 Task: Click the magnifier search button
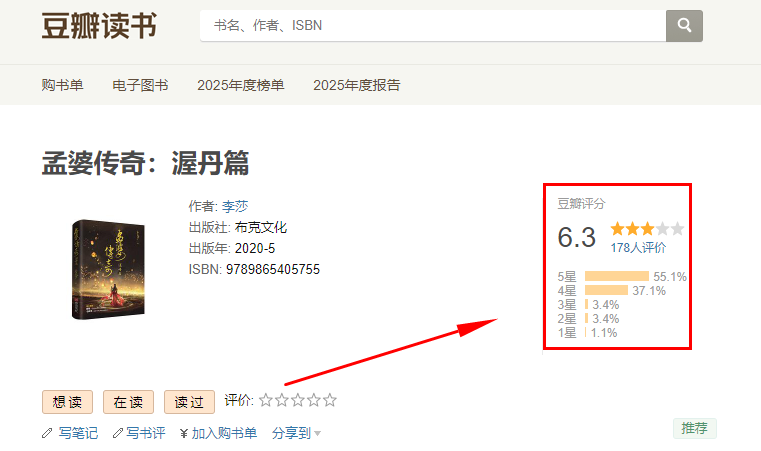click(x=684, y=26)
